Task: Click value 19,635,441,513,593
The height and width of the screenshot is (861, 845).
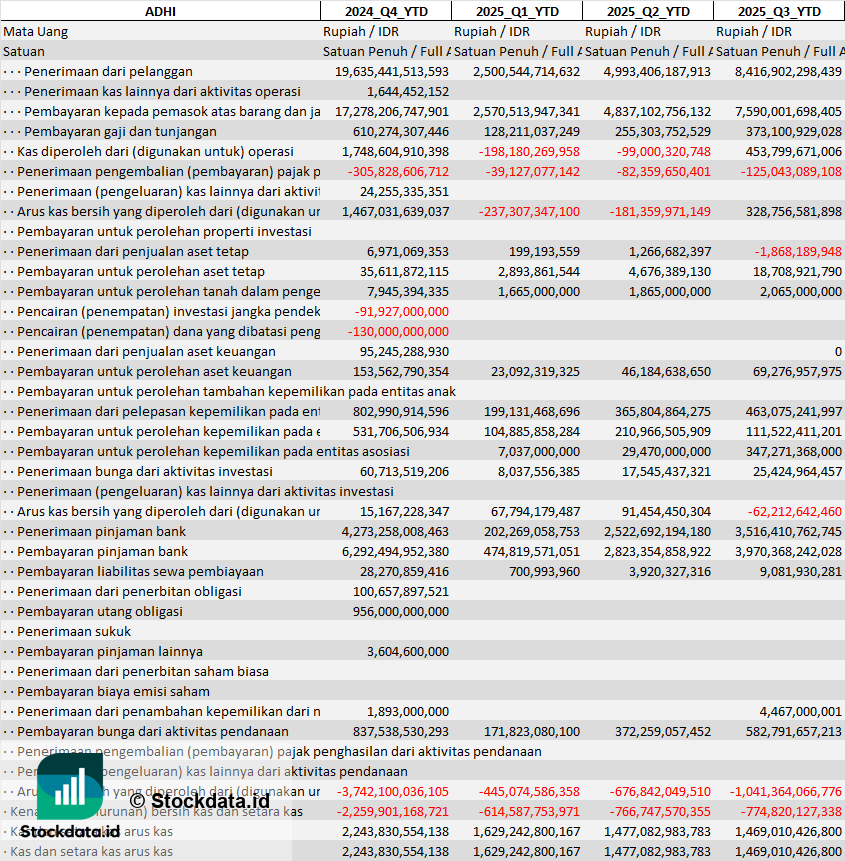Action: coord(391,71)
